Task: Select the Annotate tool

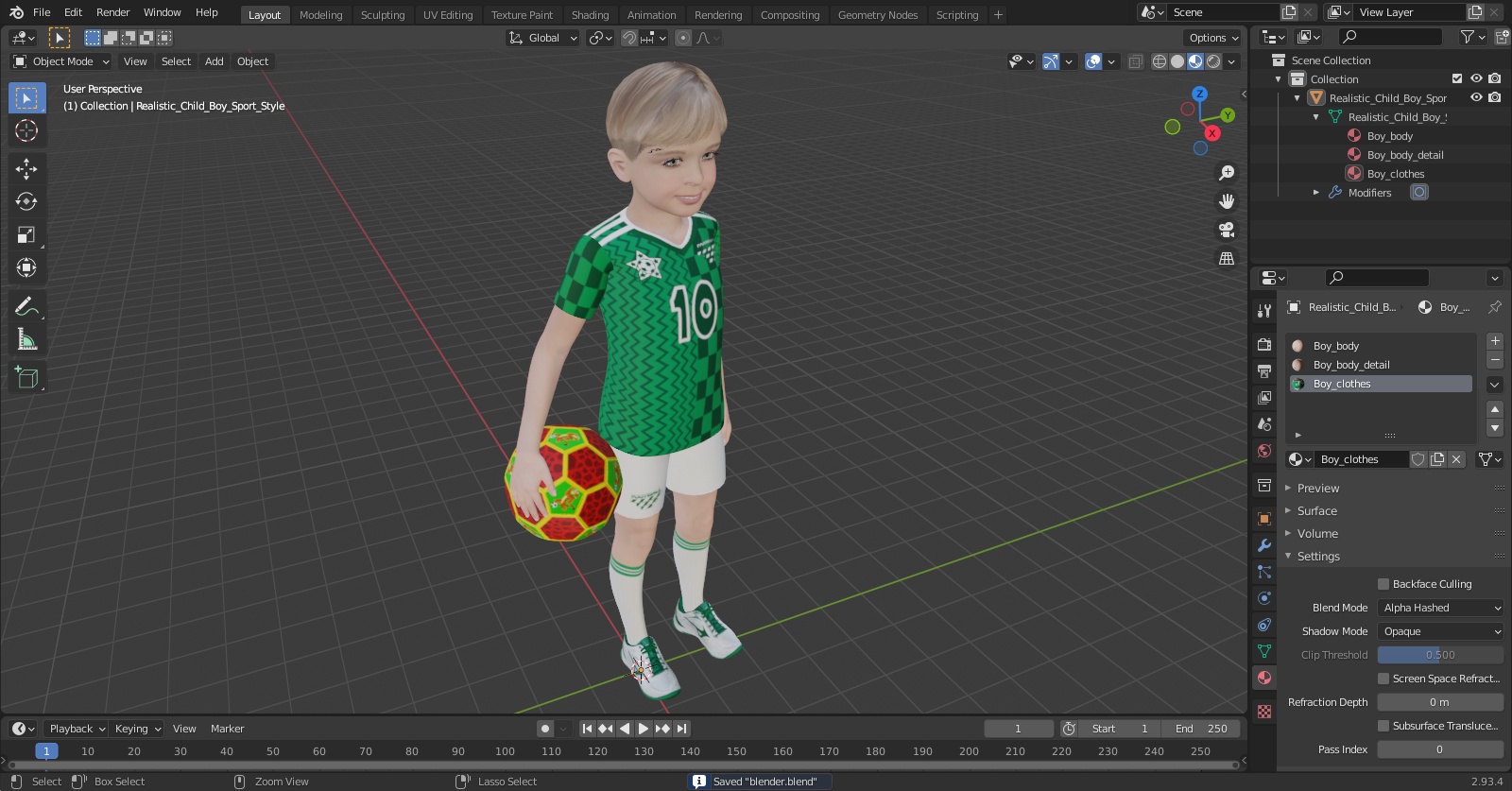Action: pyautogui.click(x=26, y=306)
